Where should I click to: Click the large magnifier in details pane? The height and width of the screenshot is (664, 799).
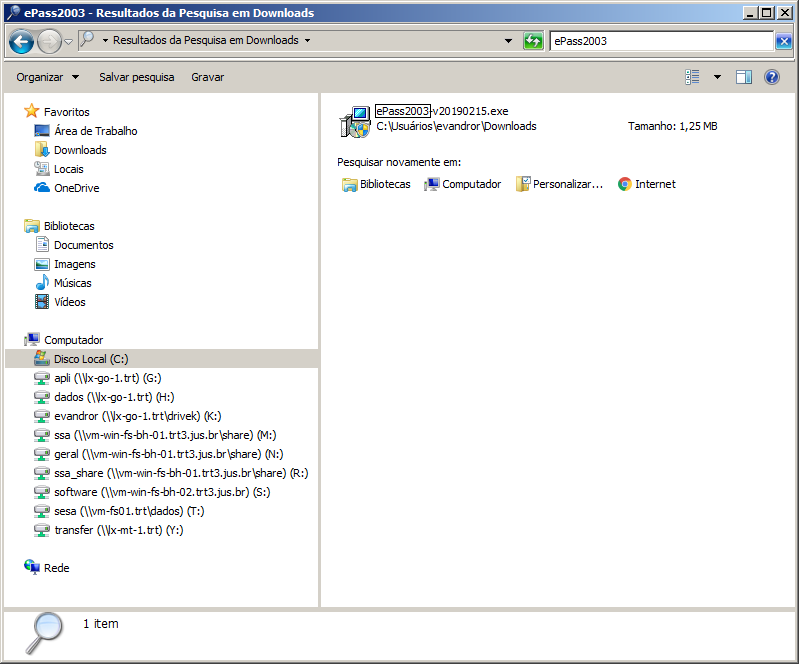tap(44, 632)
